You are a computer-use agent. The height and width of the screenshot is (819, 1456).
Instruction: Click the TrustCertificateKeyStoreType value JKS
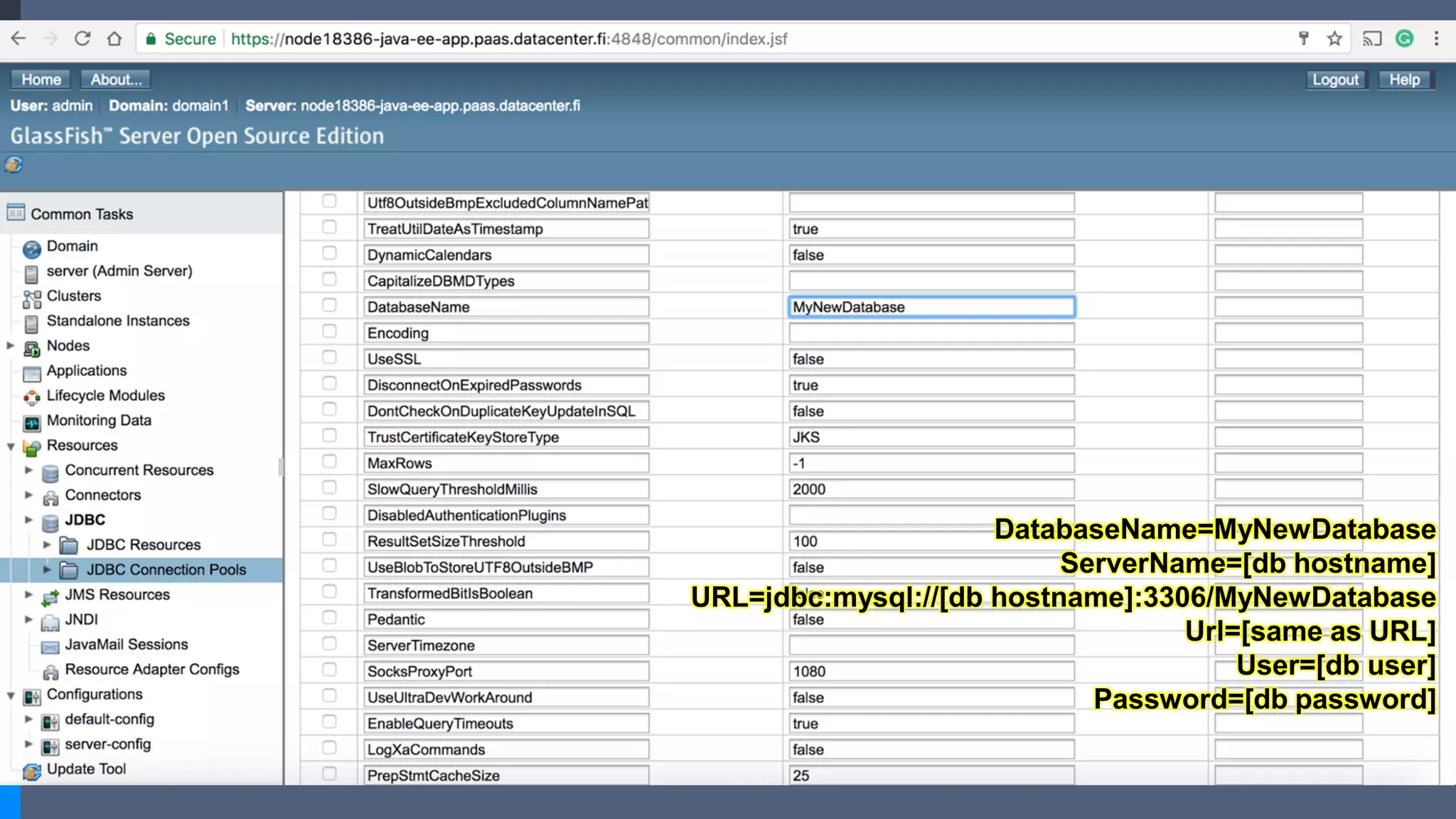(x=931, y=437)
